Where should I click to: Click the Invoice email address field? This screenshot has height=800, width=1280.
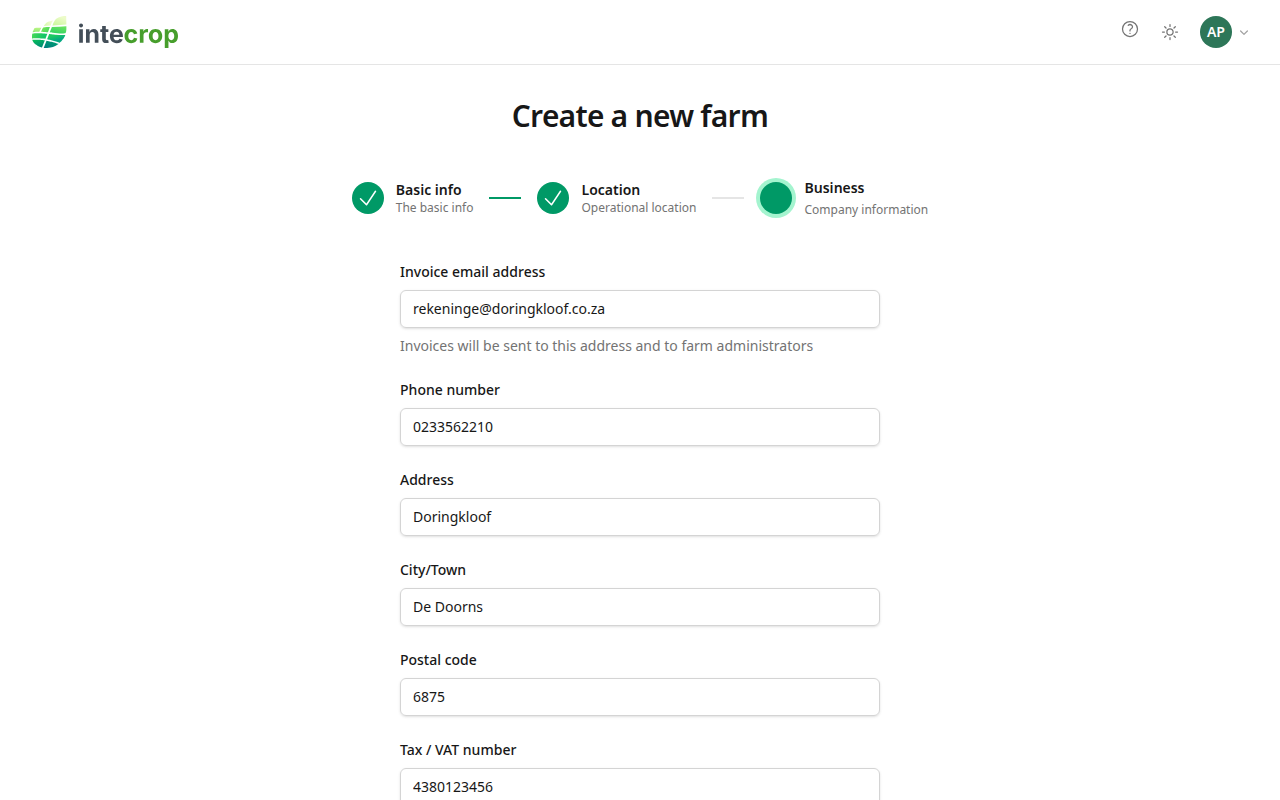pyautogui.click(x=640, y=309)
